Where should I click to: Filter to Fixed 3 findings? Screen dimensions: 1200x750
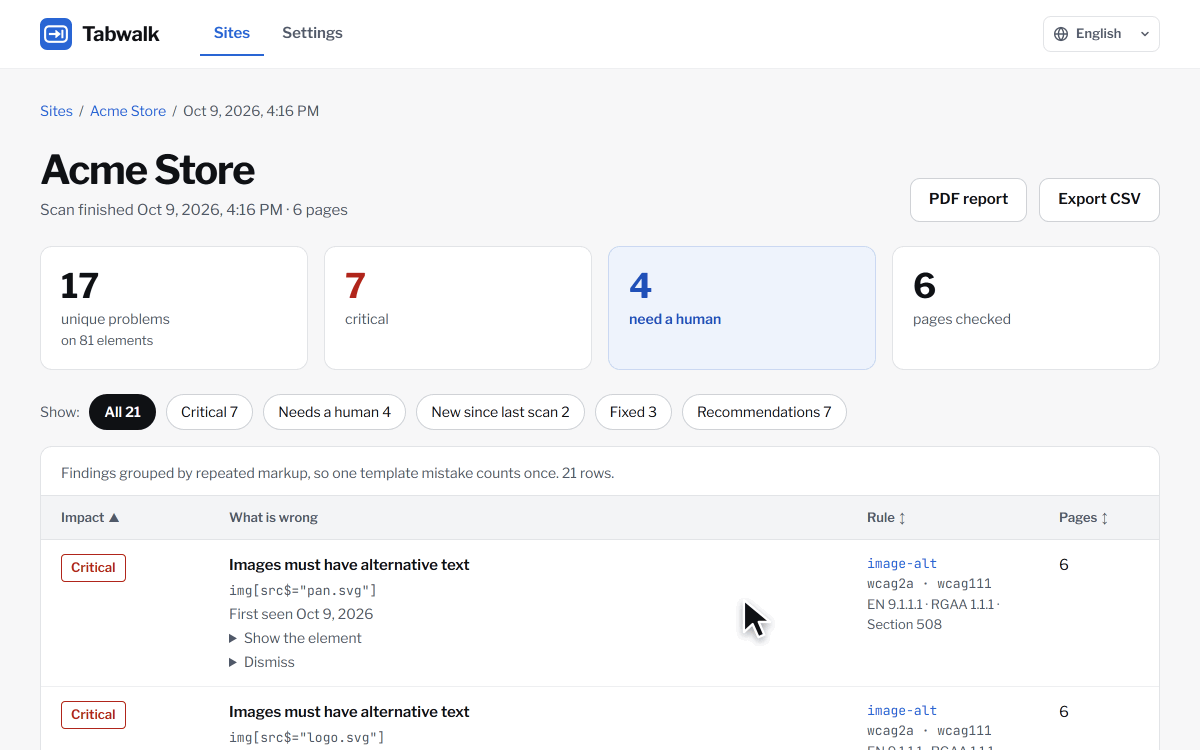tap(633, 412)
